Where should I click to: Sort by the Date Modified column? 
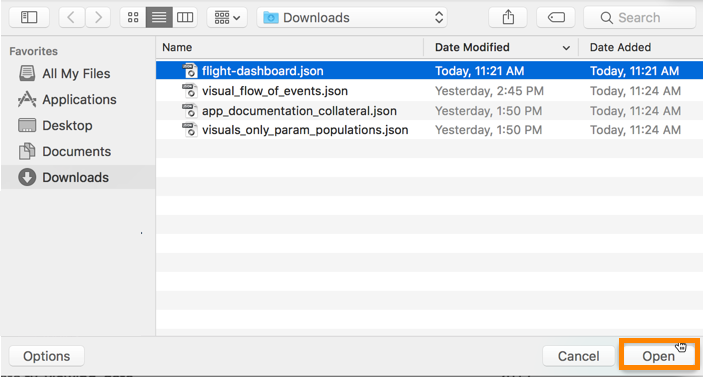(501, 48)
